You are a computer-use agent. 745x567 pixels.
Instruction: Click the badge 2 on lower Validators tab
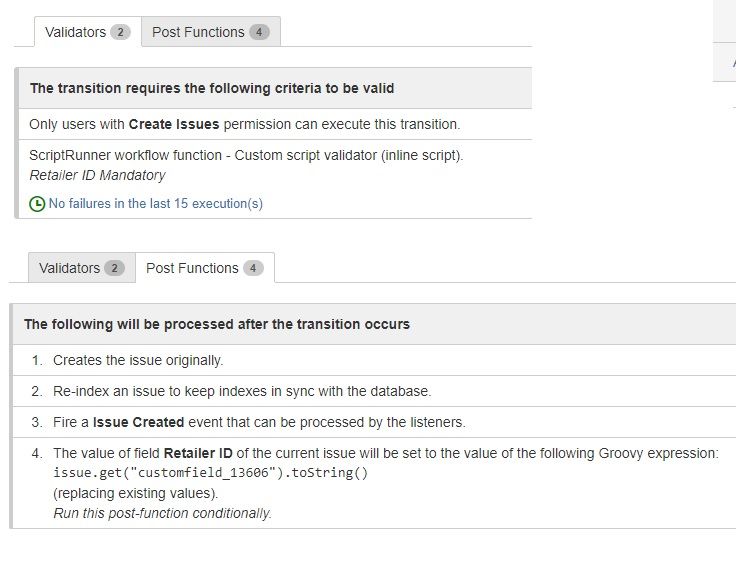click(115, 268)
